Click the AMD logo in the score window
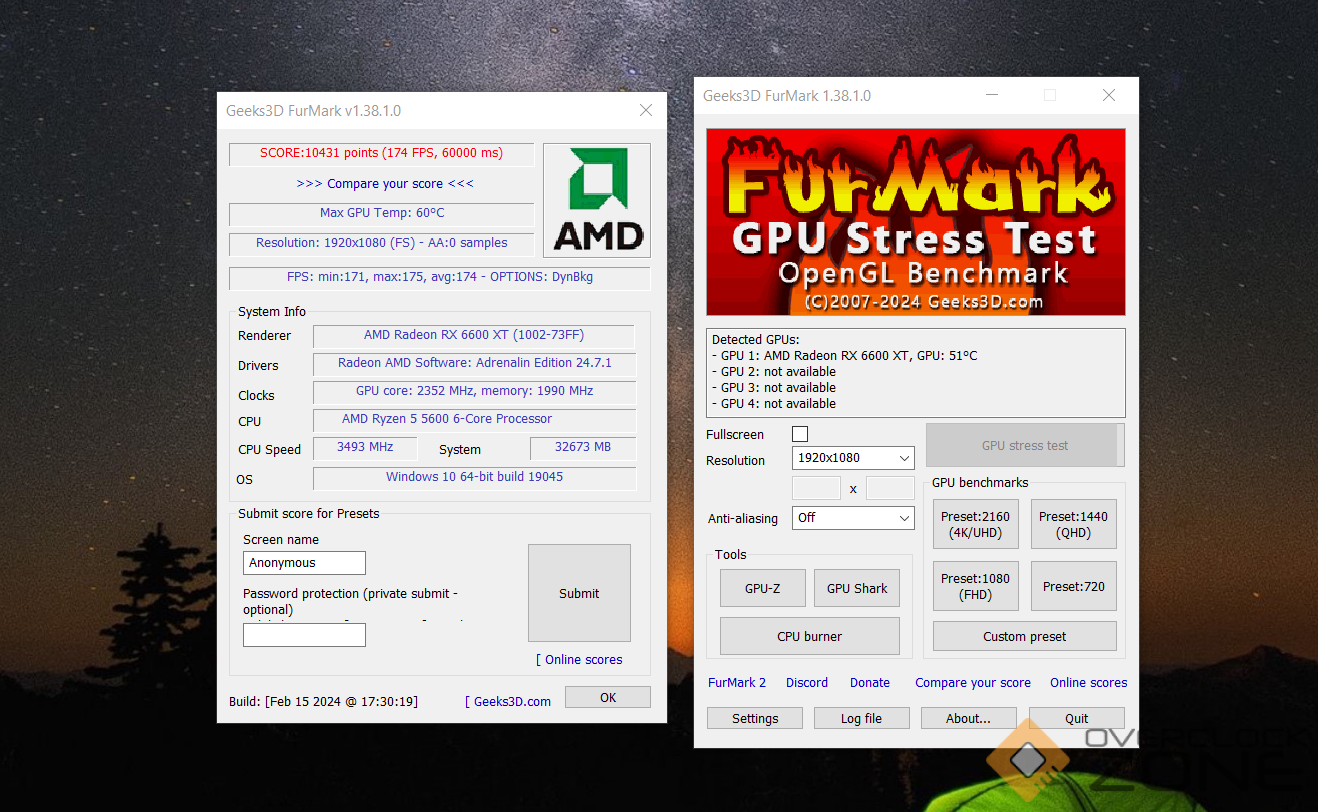 point(597,200)
